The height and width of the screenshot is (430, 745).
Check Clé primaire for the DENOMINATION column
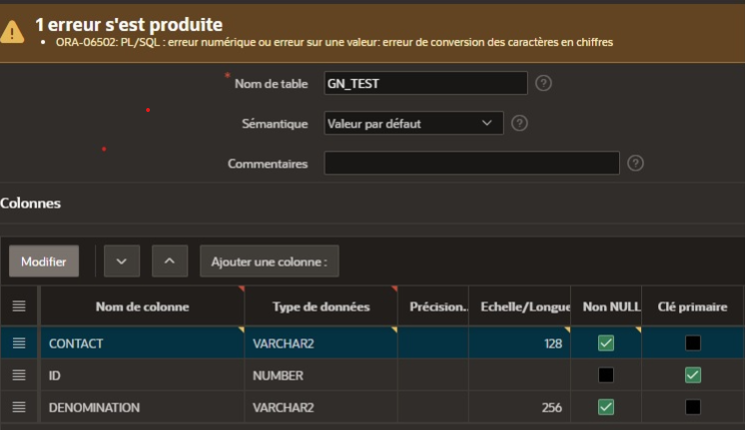click(693, 407)
